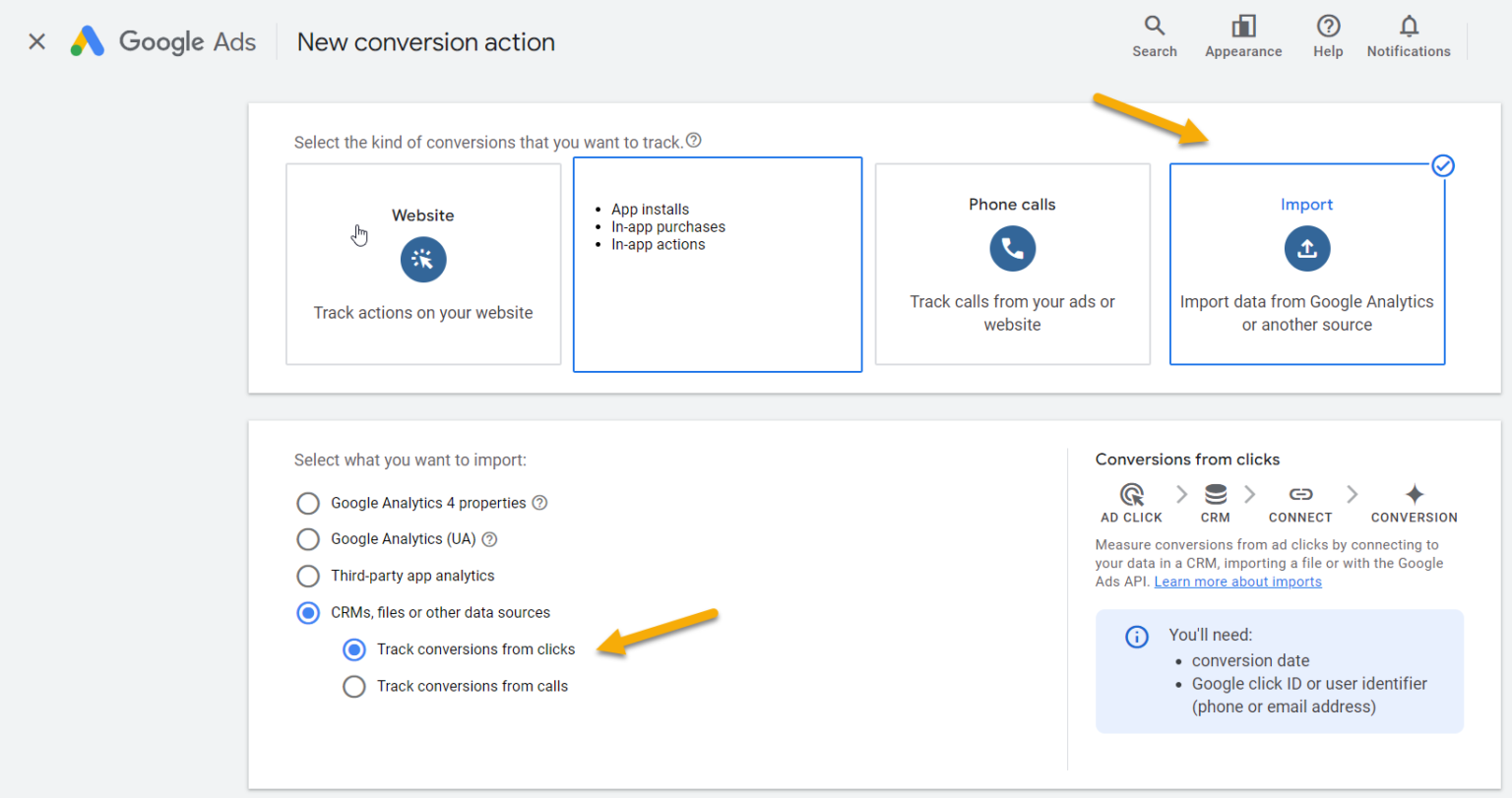Open Appearance settings
The image size is (1512, 798).
tap(1243, 36)
